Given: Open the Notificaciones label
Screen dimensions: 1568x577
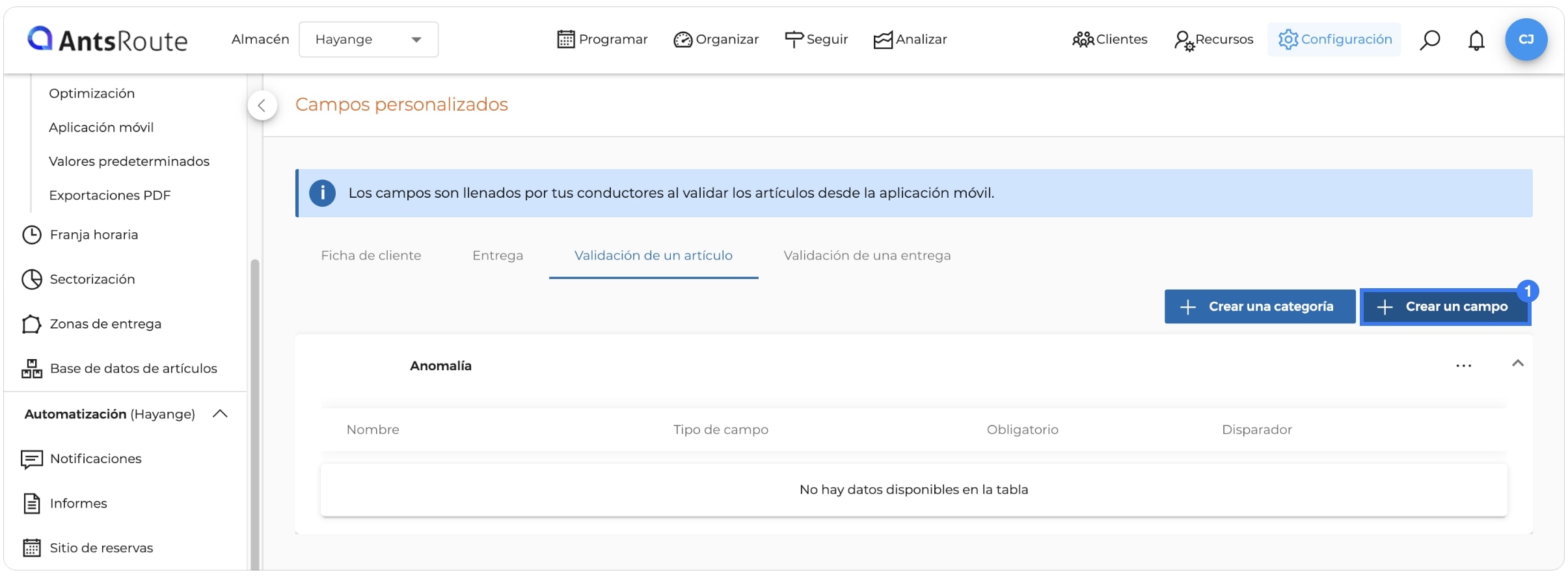Looking at the screenshot, I should pos(96,459).
